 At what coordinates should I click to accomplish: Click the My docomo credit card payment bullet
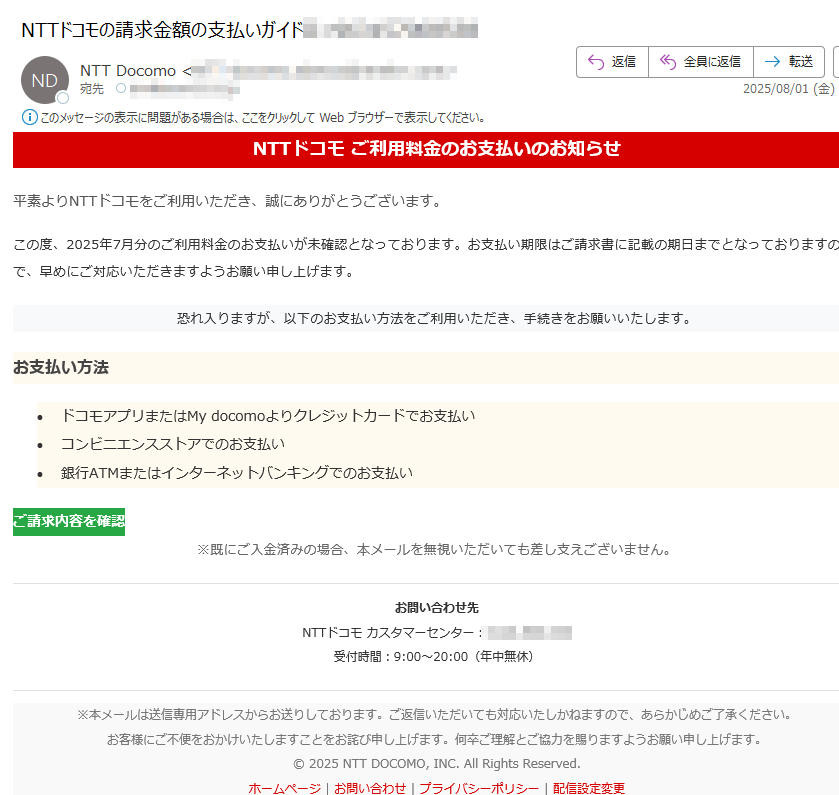pyautogui.click(x=268, y=416)
